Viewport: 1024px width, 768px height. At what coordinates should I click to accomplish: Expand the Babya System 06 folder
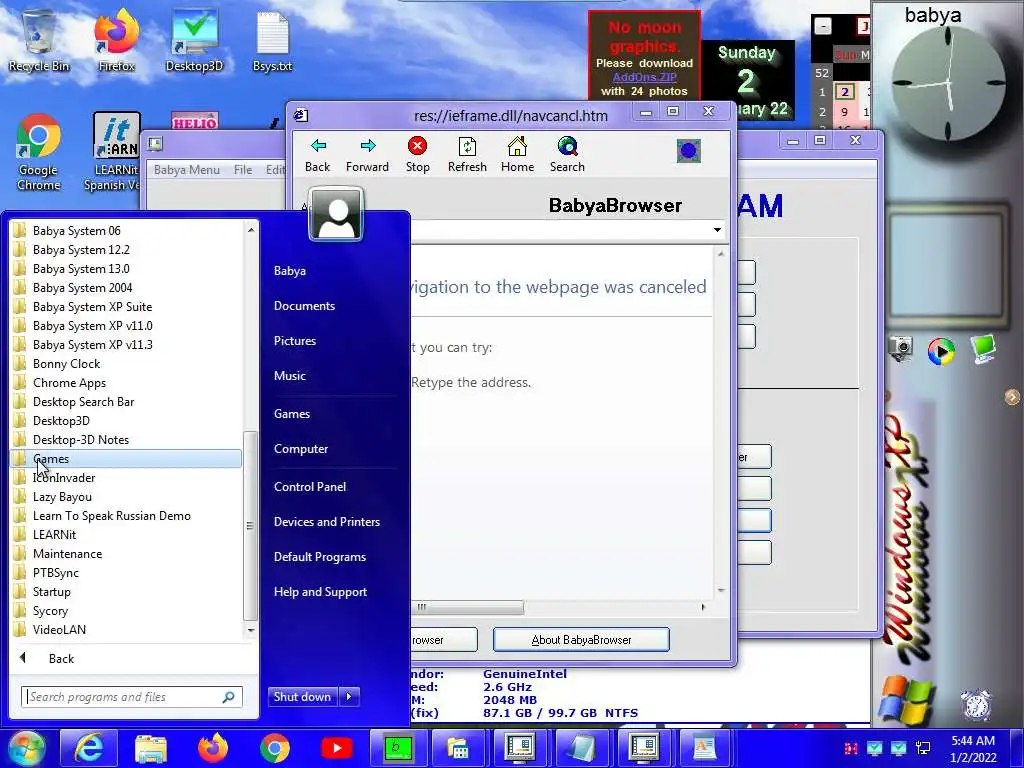[127, 231]
